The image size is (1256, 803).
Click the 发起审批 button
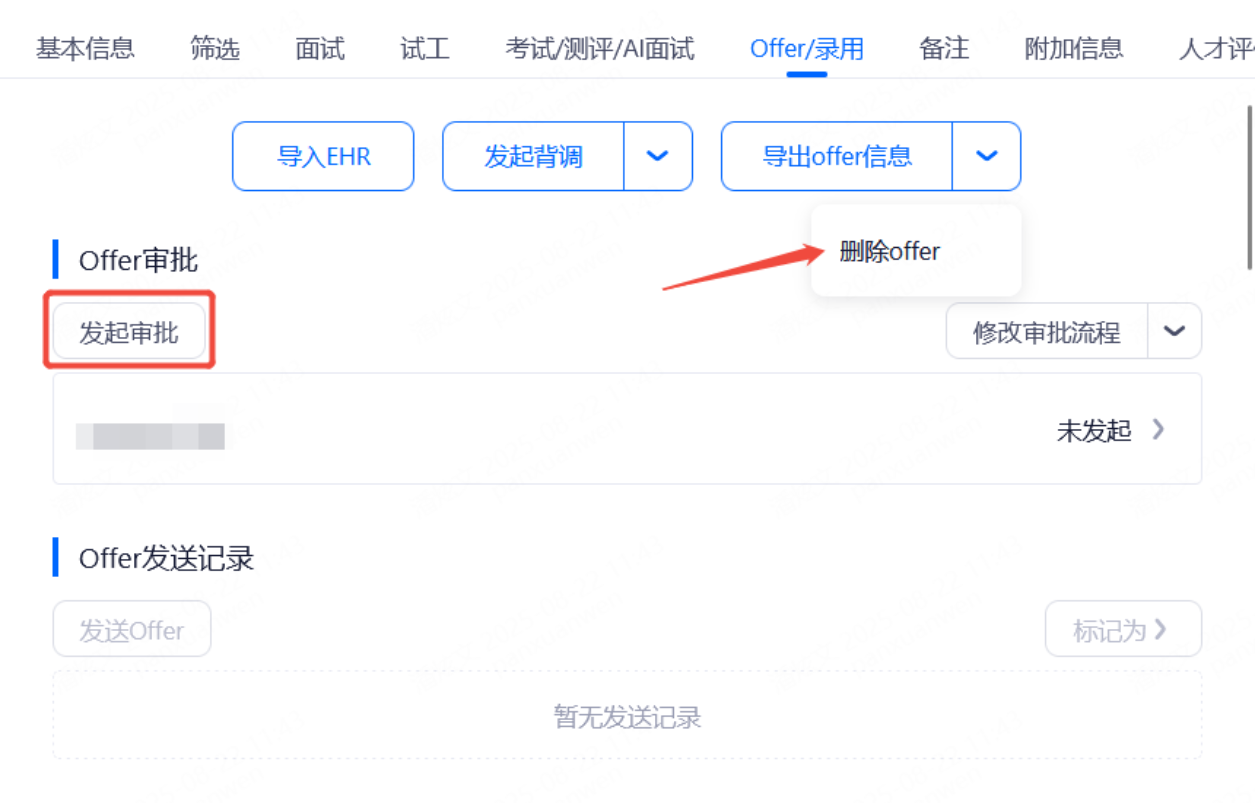click(129, 332)
